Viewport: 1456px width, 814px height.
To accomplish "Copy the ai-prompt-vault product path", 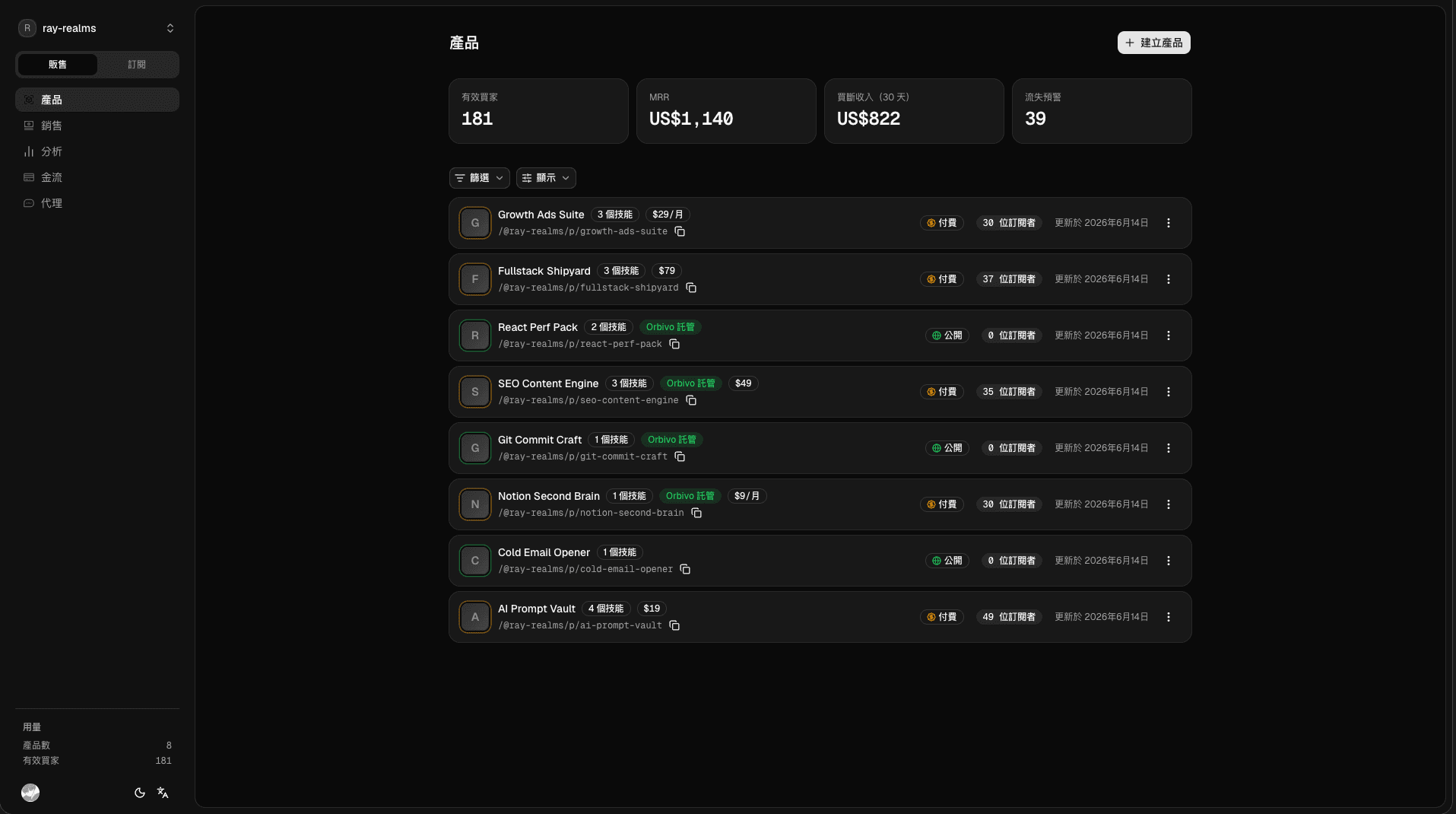I will [x=674, y=626].
